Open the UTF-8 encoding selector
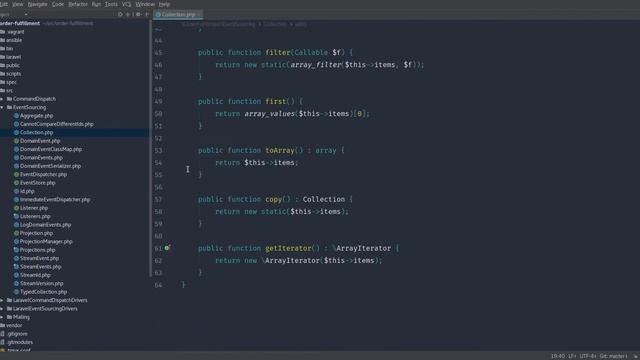This screenshot has height=360, width=640. tap(588, 356)
